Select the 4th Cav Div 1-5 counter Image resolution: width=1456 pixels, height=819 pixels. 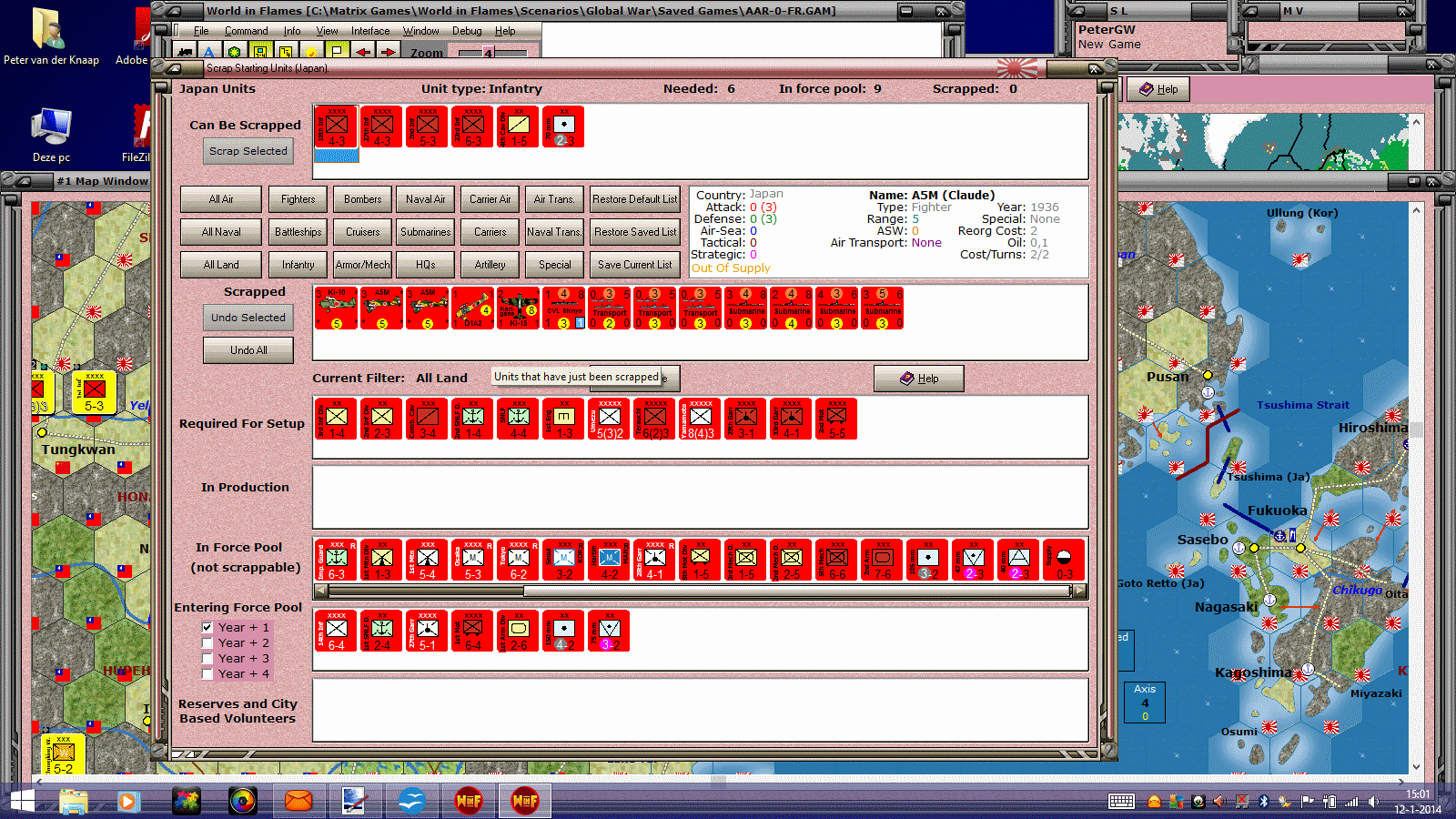518,126
